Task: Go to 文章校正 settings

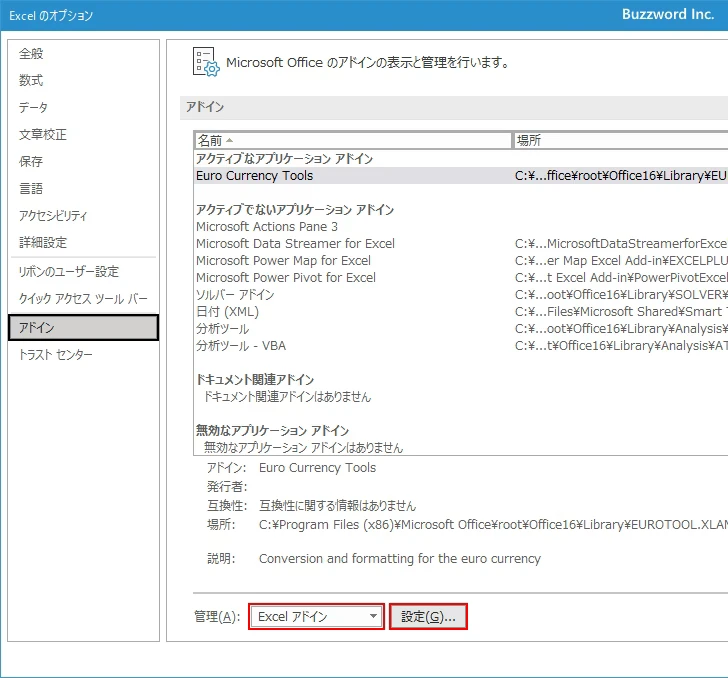Action: tap(84, 134)
